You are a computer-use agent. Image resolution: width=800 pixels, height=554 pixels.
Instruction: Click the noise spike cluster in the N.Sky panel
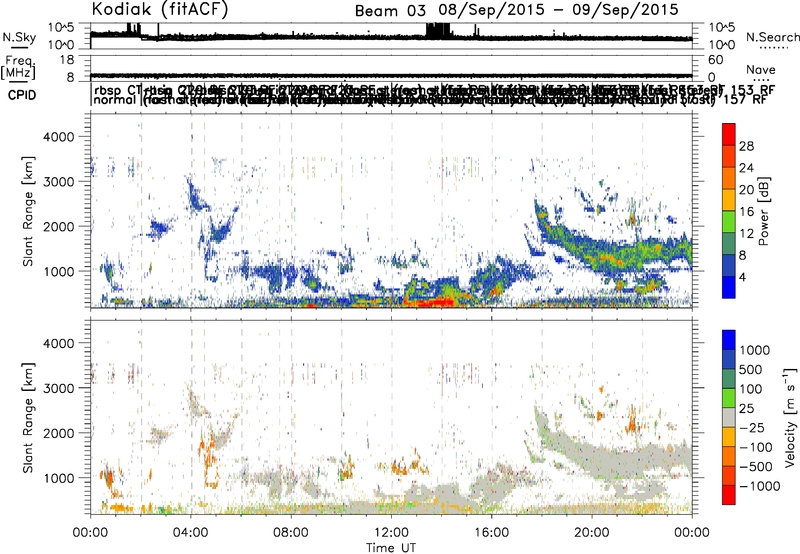click(x=439, y=31)
